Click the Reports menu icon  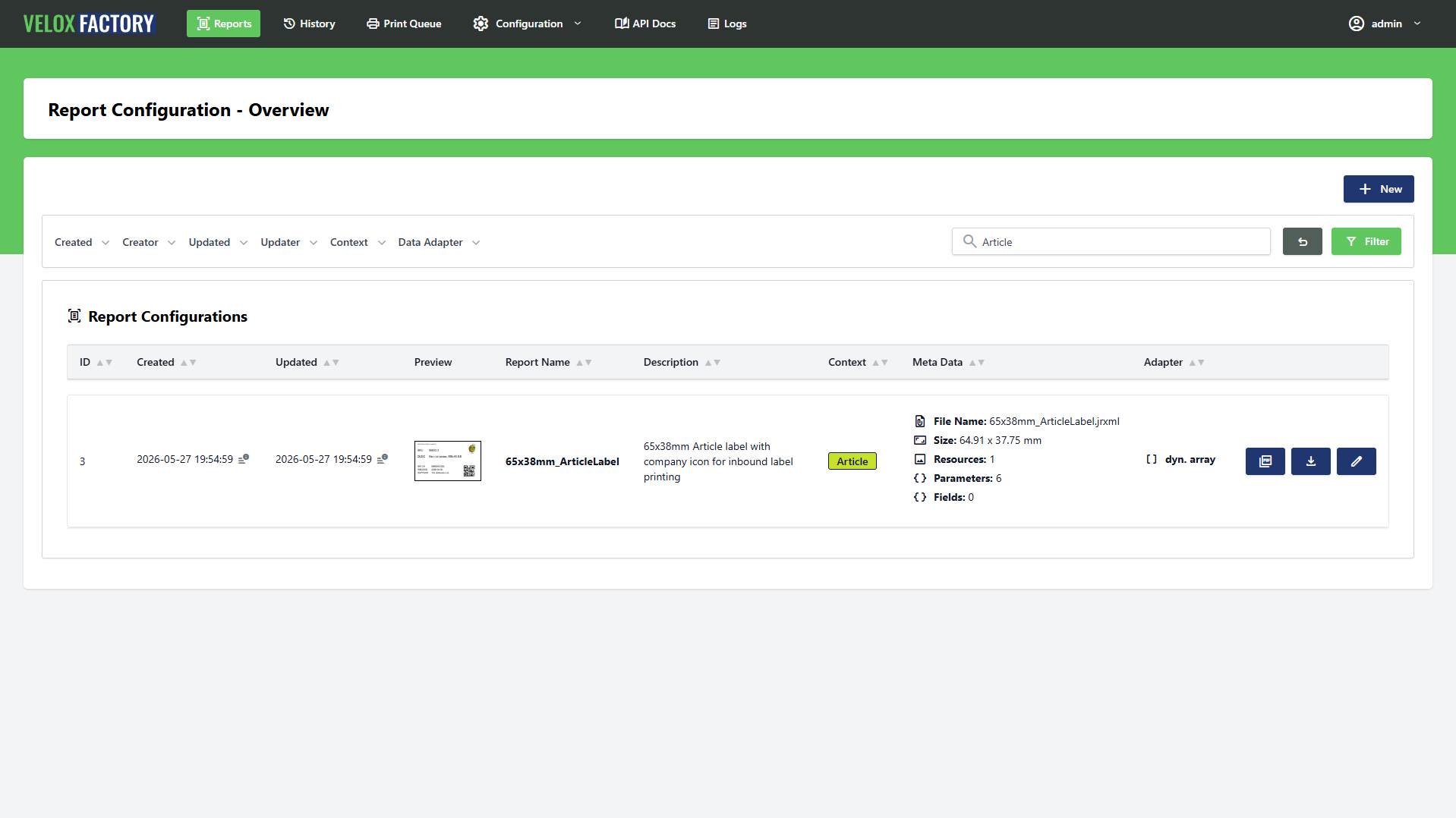click(203, 24)
